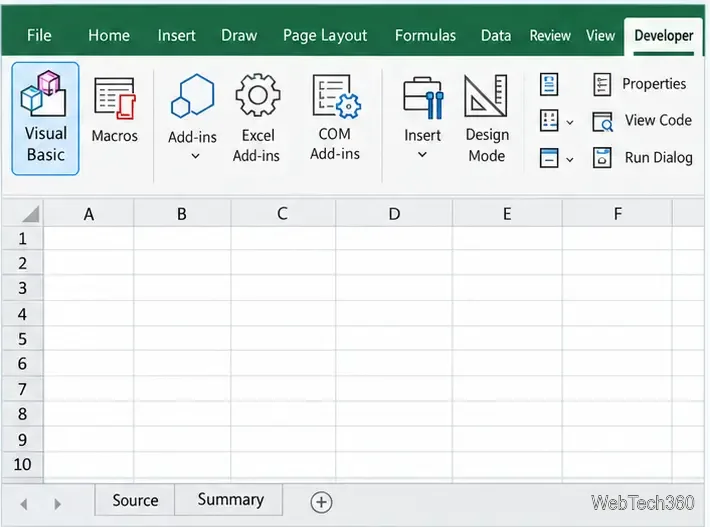Click the View Code icon
Viewport: 710px width, 527px height.
pyautogui.click(x=603, y=121)
